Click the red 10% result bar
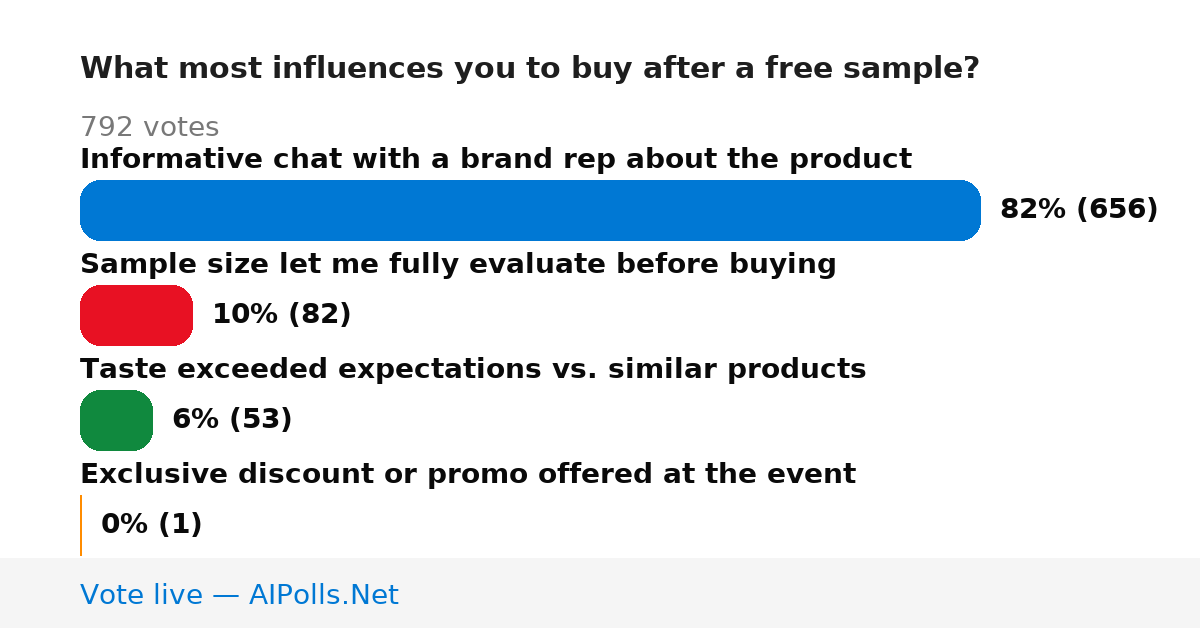 point(136,315)
